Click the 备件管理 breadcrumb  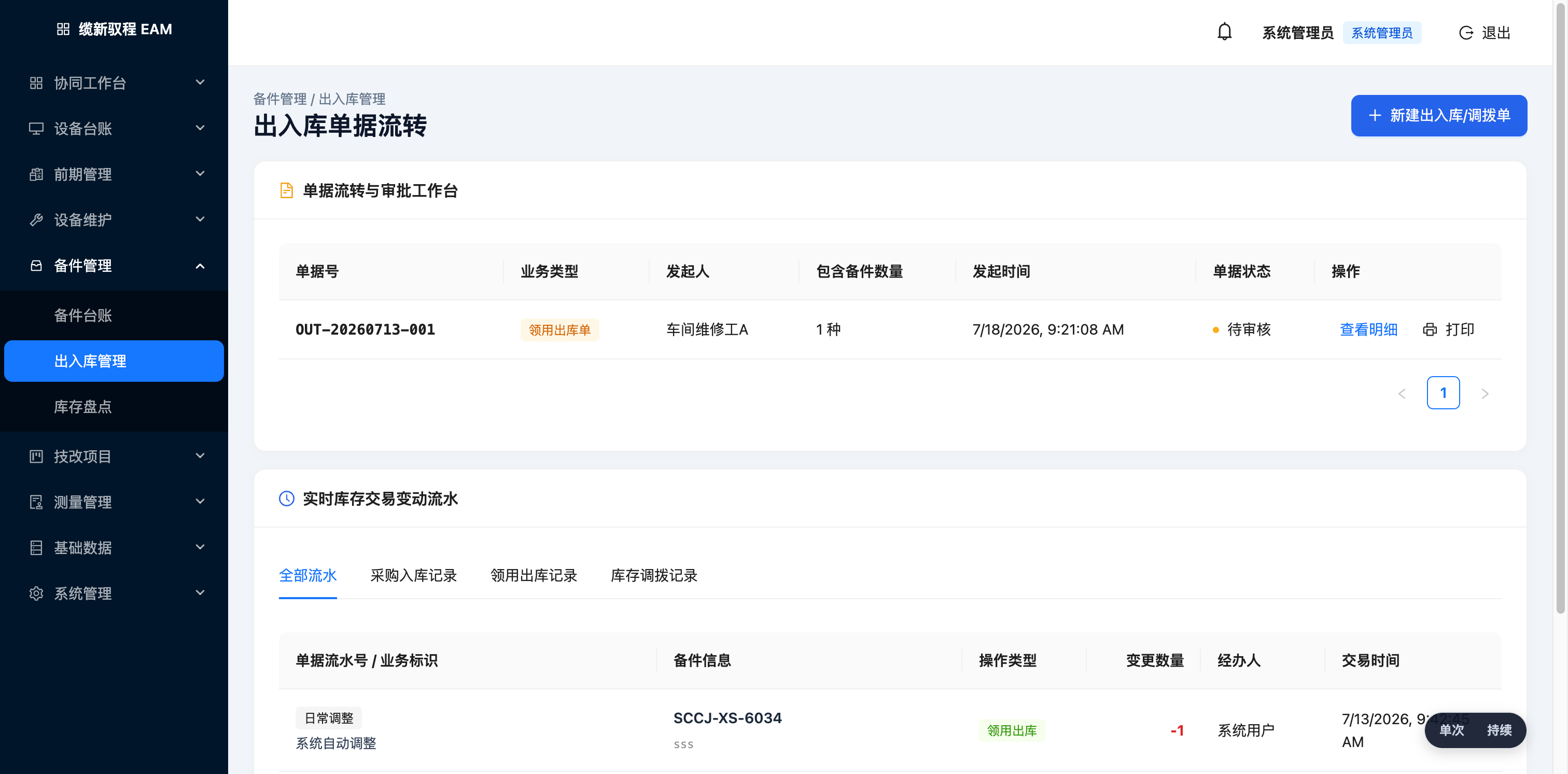[280, 99]
